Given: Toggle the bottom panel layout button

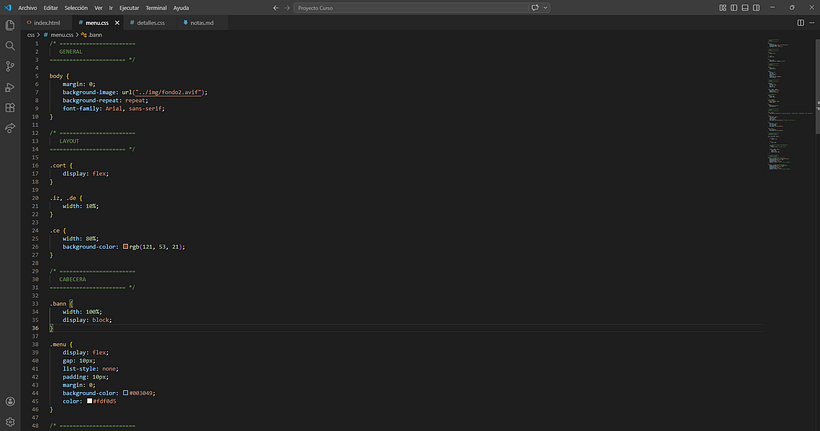Looking at the screenshot, I should 745,8.
